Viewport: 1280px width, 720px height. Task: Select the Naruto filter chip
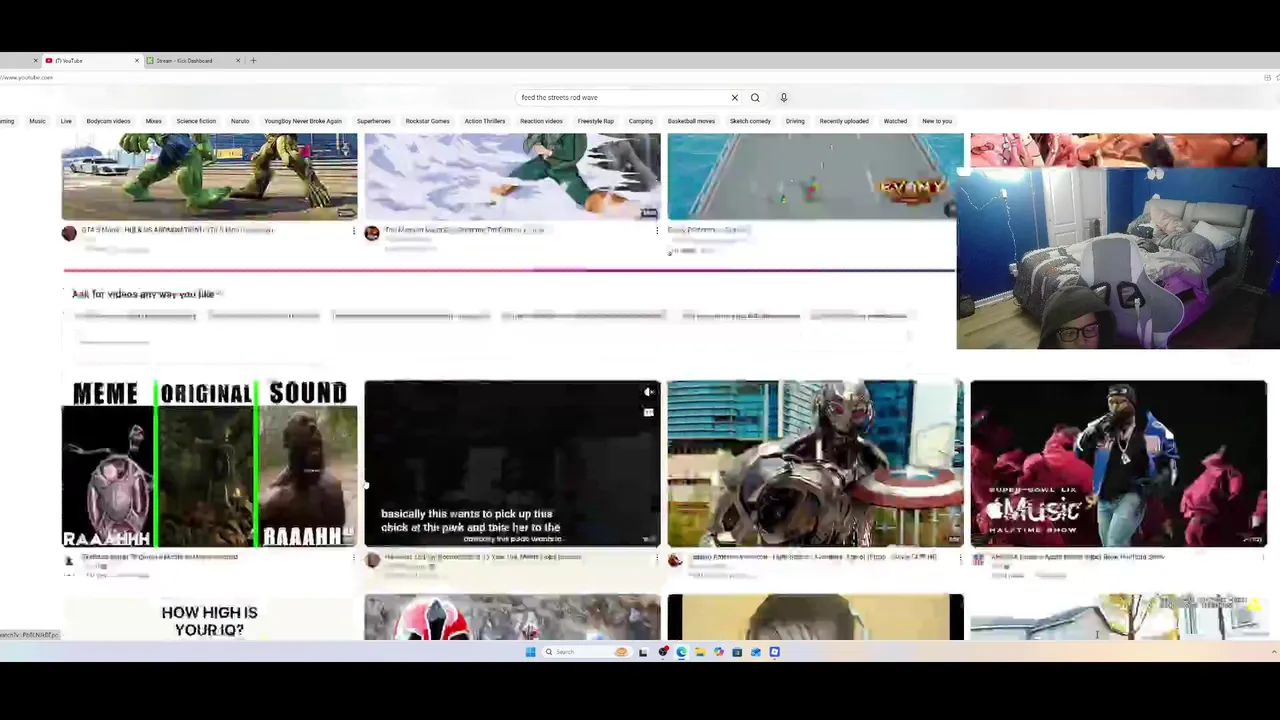(240, 121)
